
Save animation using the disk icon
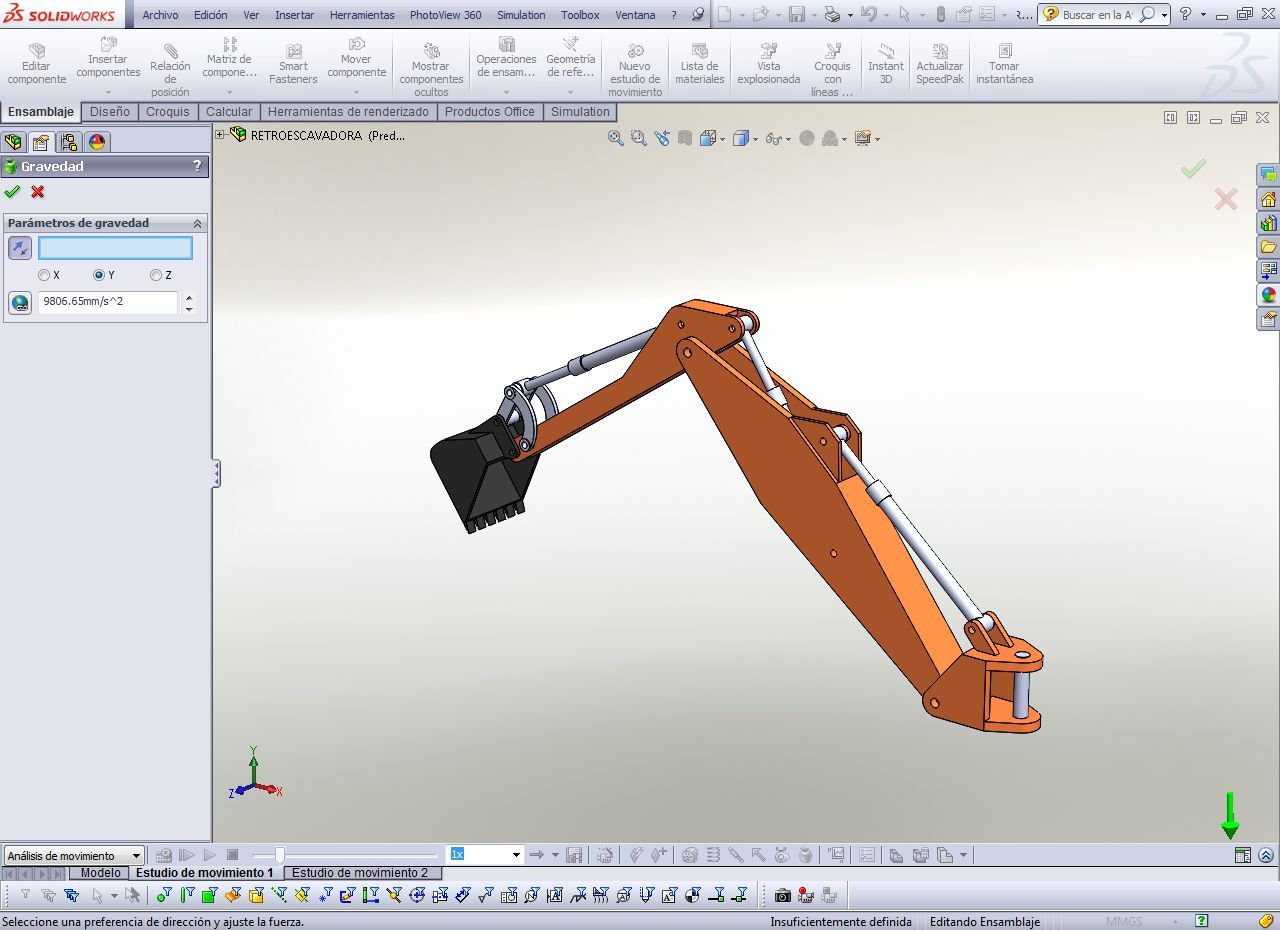pyautogui.click(x=574, y=855)
